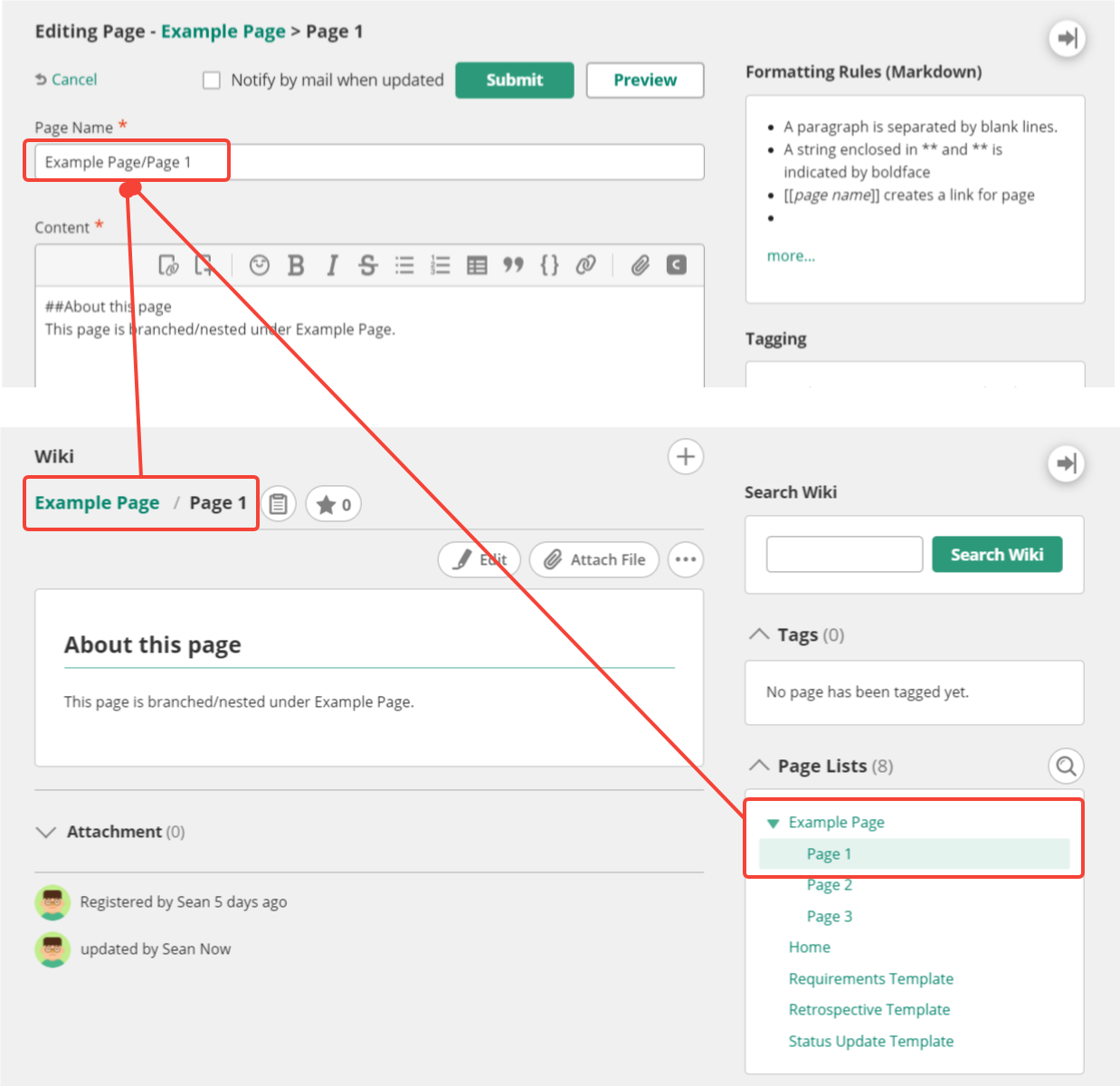Viewport: 1120px width, 1086px height.
Task: Insert a quote block from the toolbar
Action: [x=513, y=265]
